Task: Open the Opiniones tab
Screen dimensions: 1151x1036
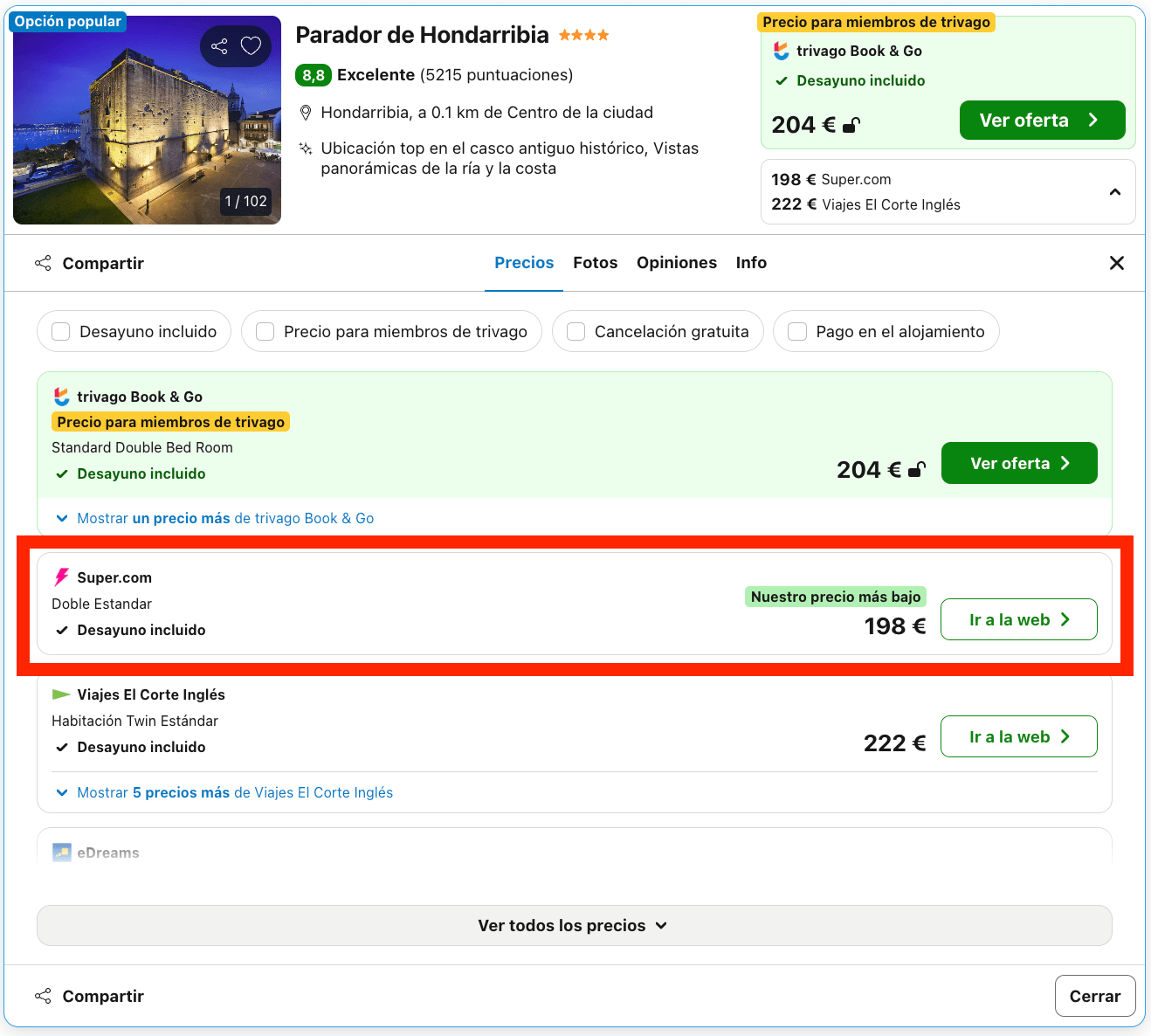Action: coord(677,263)
